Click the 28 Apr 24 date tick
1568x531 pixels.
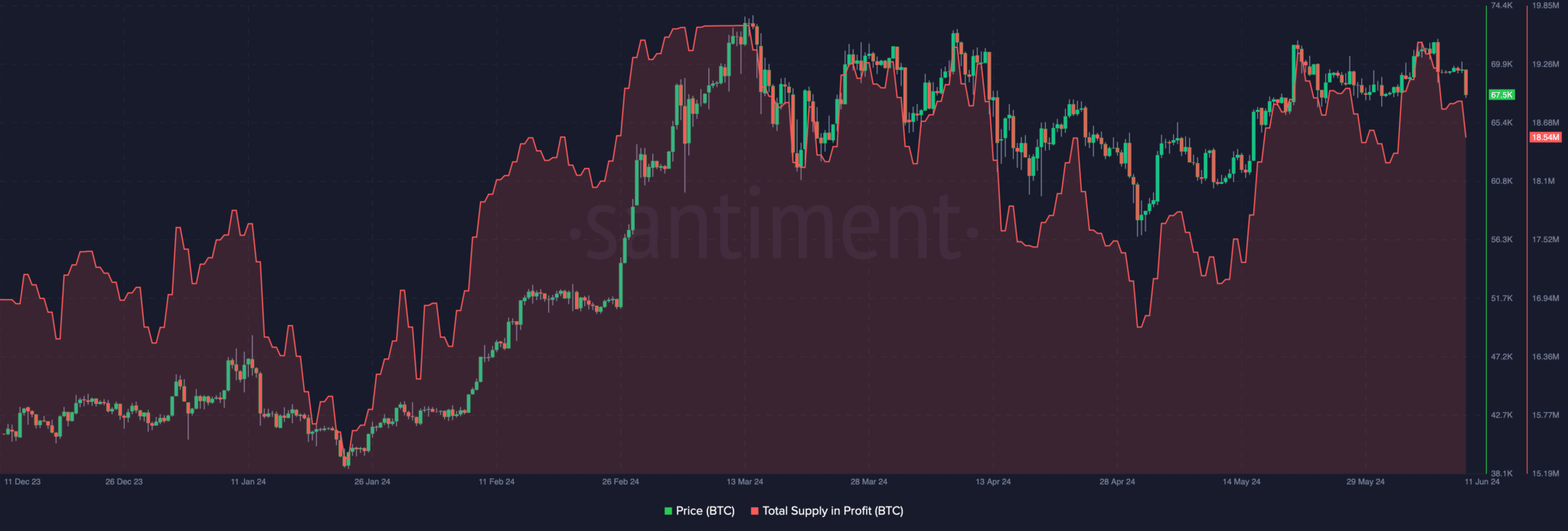click(1117, 482)
